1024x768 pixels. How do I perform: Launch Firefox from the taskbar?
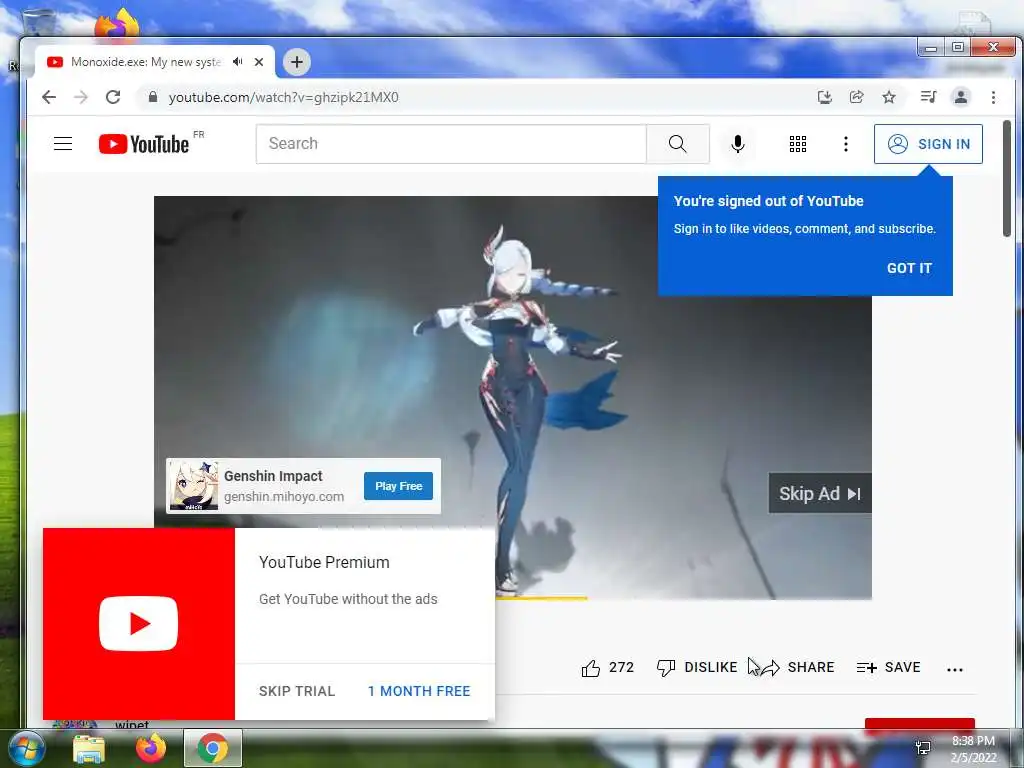(x=151, y=748)
